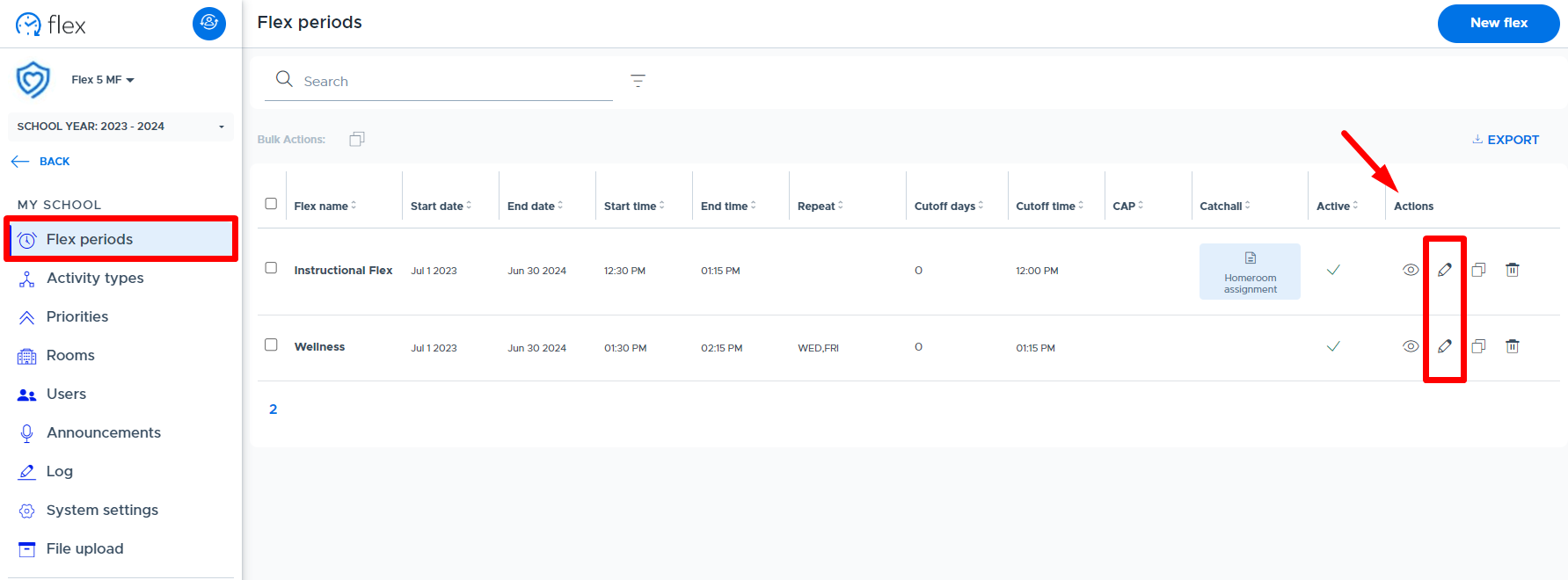Sort table by Catchall column
The width and height of the screenshot is (1568, 580).
(x=1225, y=206)
